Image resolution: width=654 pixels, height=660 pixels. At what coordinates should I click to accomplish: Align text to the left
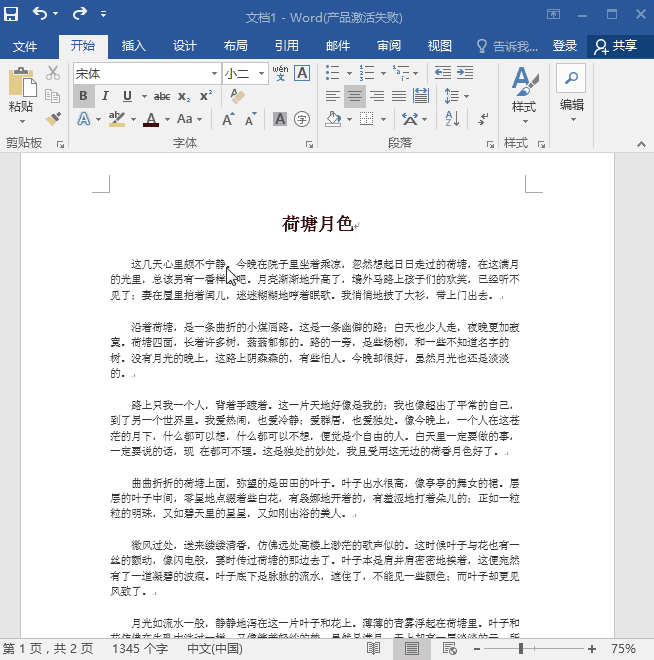coord(332,96)
